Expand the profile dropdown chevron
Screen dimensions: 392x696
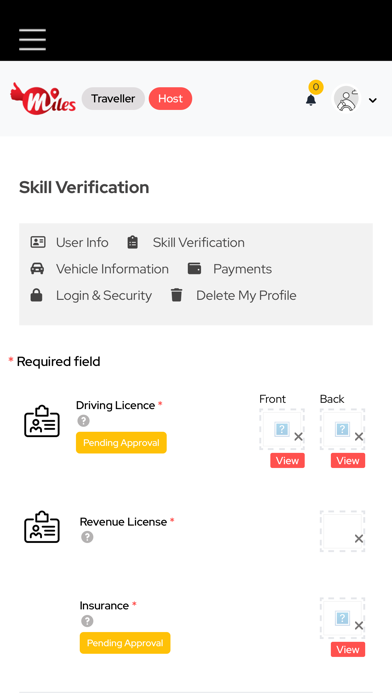coord(373,100)
